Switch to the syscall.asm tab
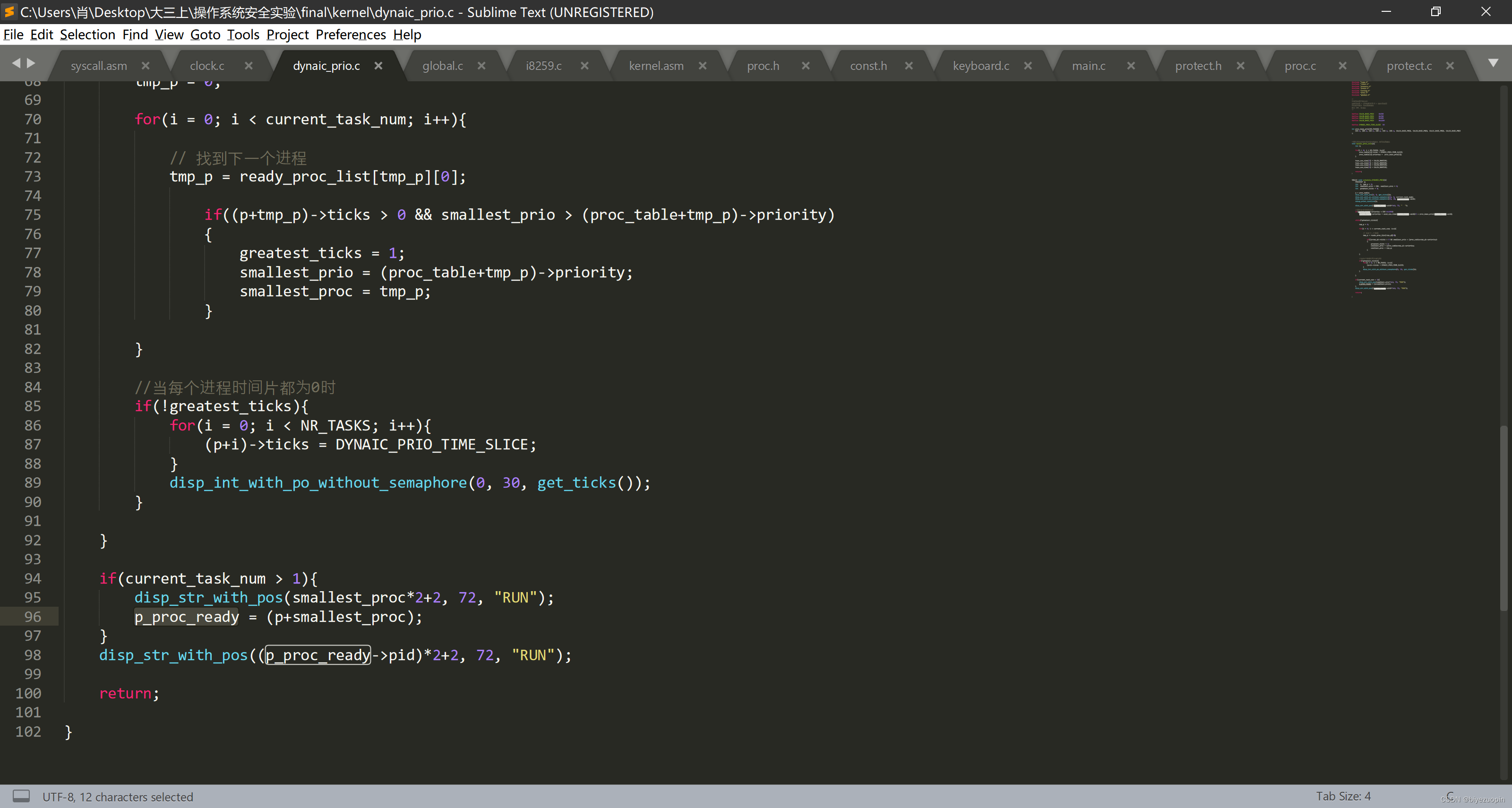The height and width of the screenshot is (808, 1512). click(x=99, y=66)
